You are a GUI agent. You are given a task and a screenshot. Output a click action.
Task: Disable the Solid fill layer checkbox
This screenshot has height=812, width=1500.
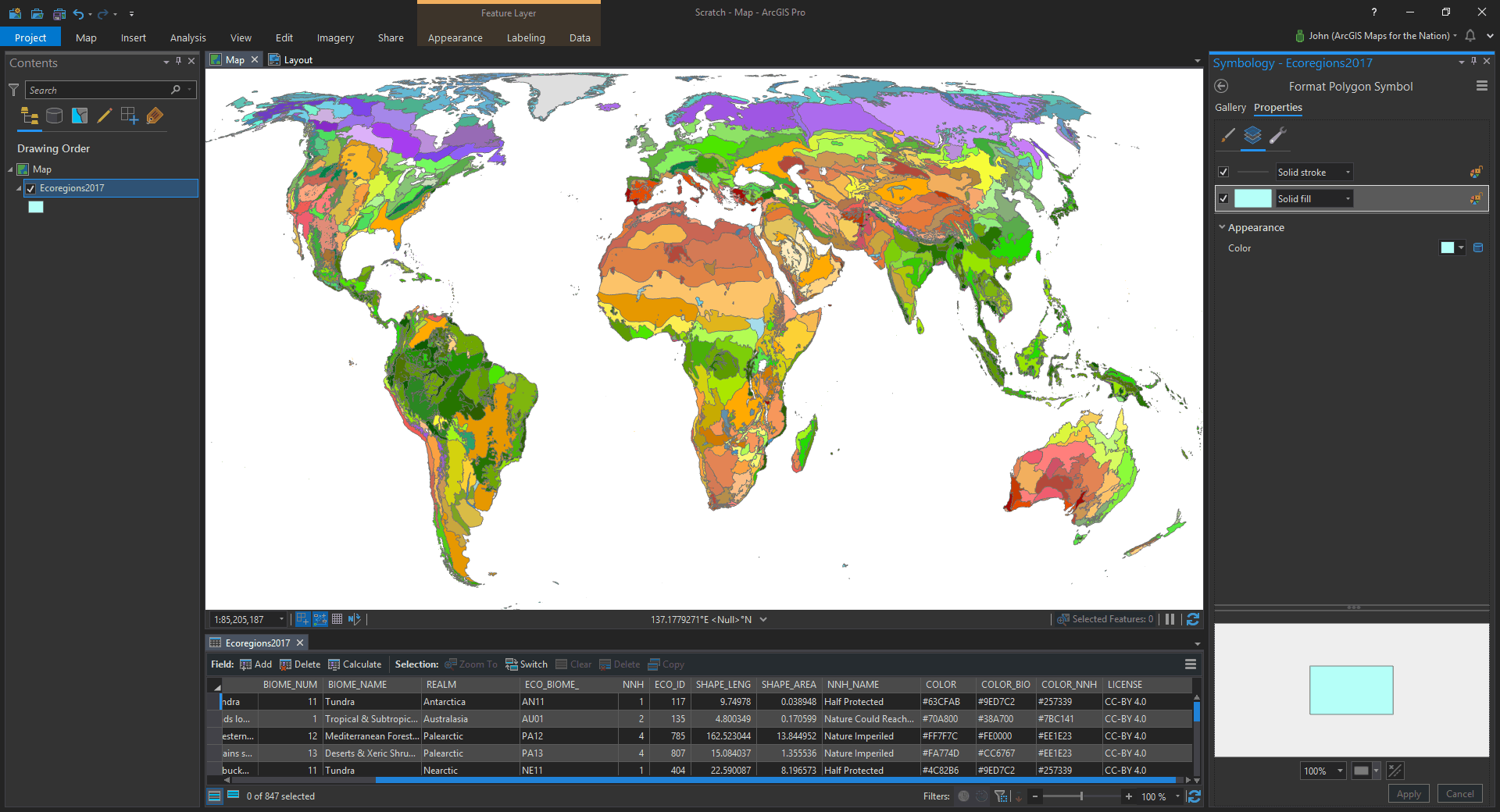pyautogui.click(x=1223, y=199)
